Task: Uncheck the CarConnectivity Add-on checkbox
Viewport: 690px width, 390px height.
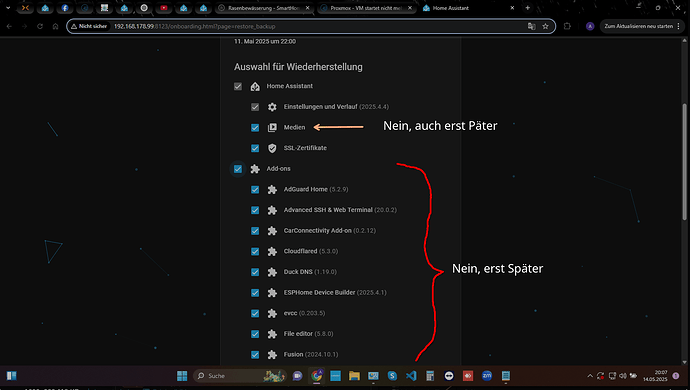Action: coord(255,231)
